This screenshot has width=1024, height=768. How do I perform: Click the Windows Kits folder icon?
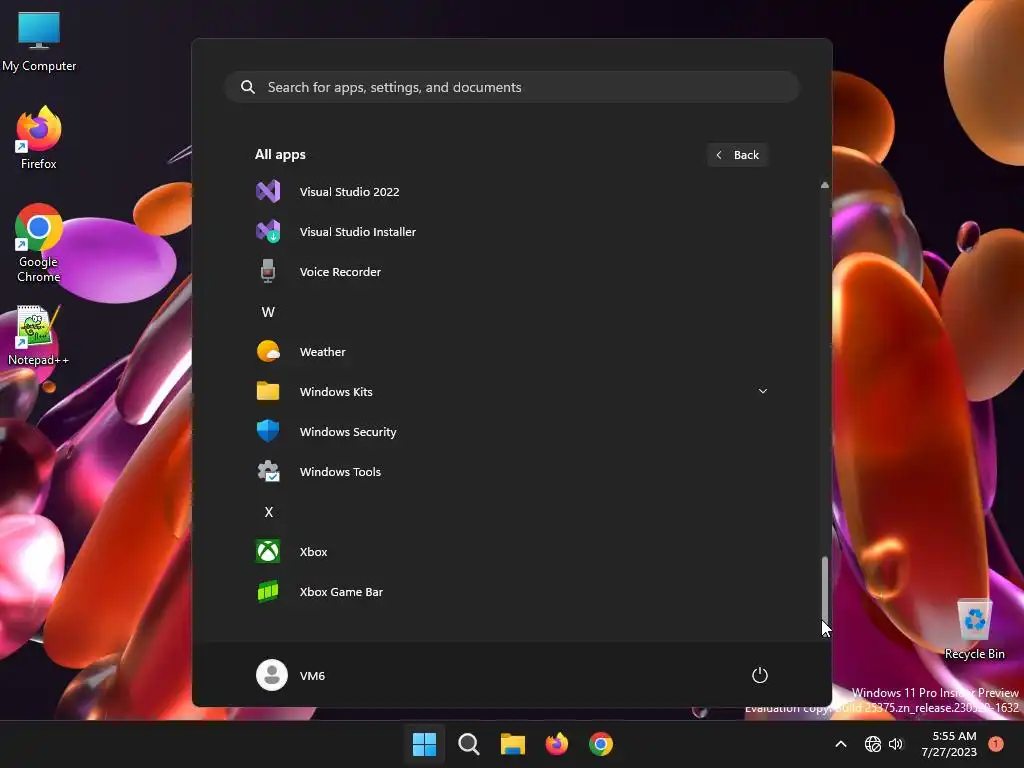(268, 391)
